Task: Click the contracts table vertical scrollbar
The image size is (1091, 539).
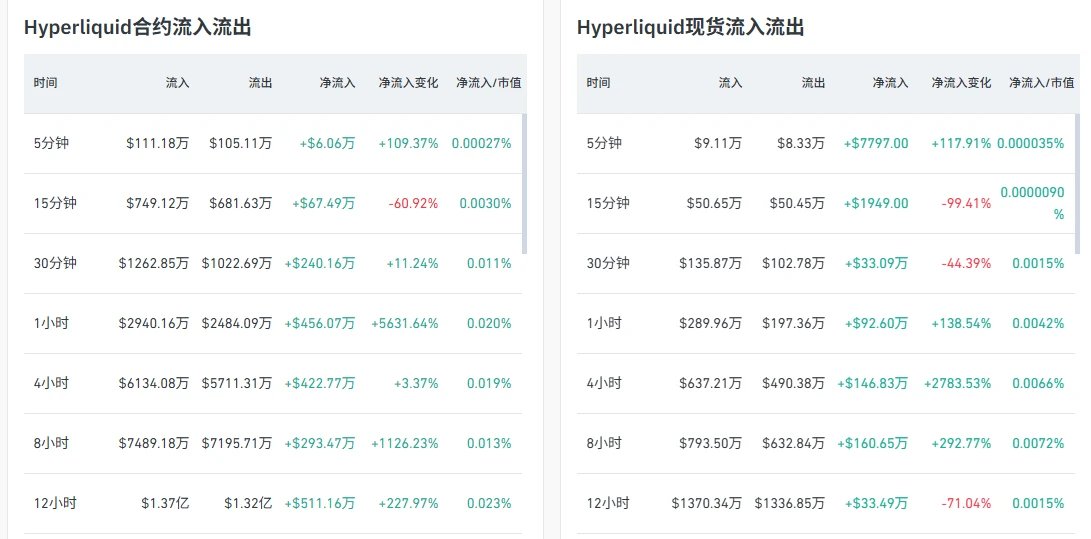Action: (525, 184)
